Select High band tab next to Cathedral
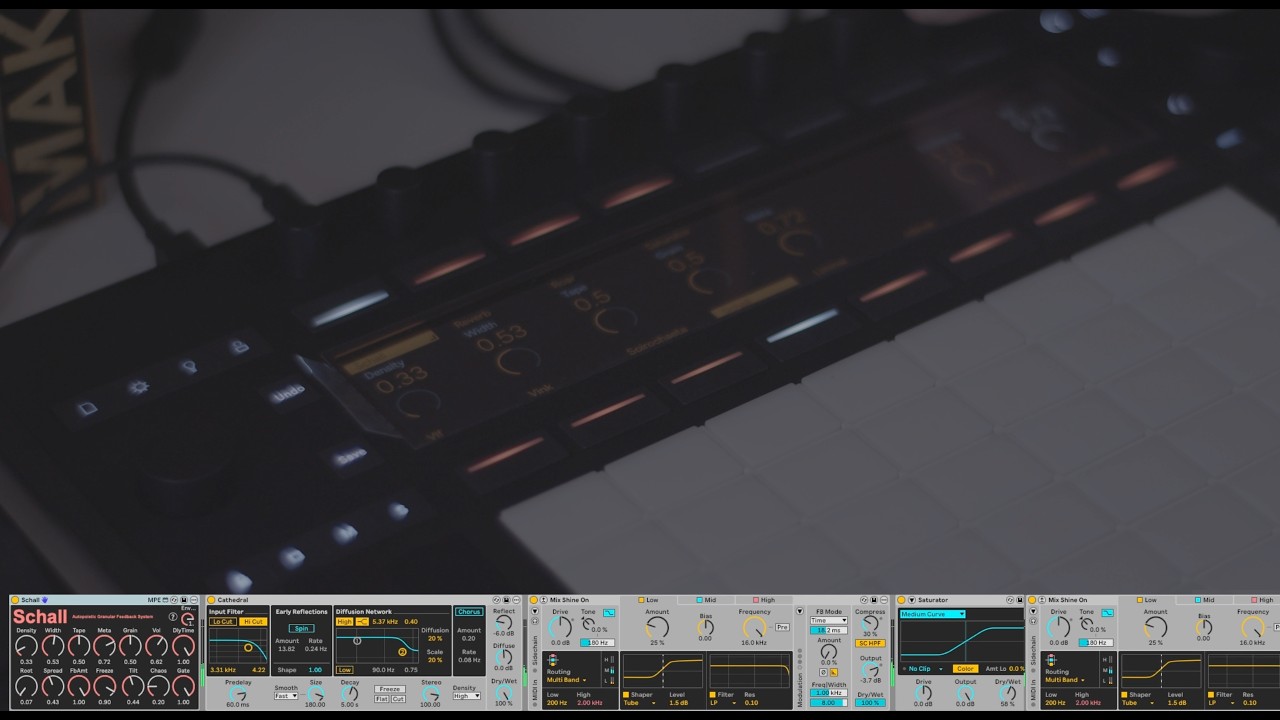The height and width of the screenshot is (720, 1280). click(764, 600)
